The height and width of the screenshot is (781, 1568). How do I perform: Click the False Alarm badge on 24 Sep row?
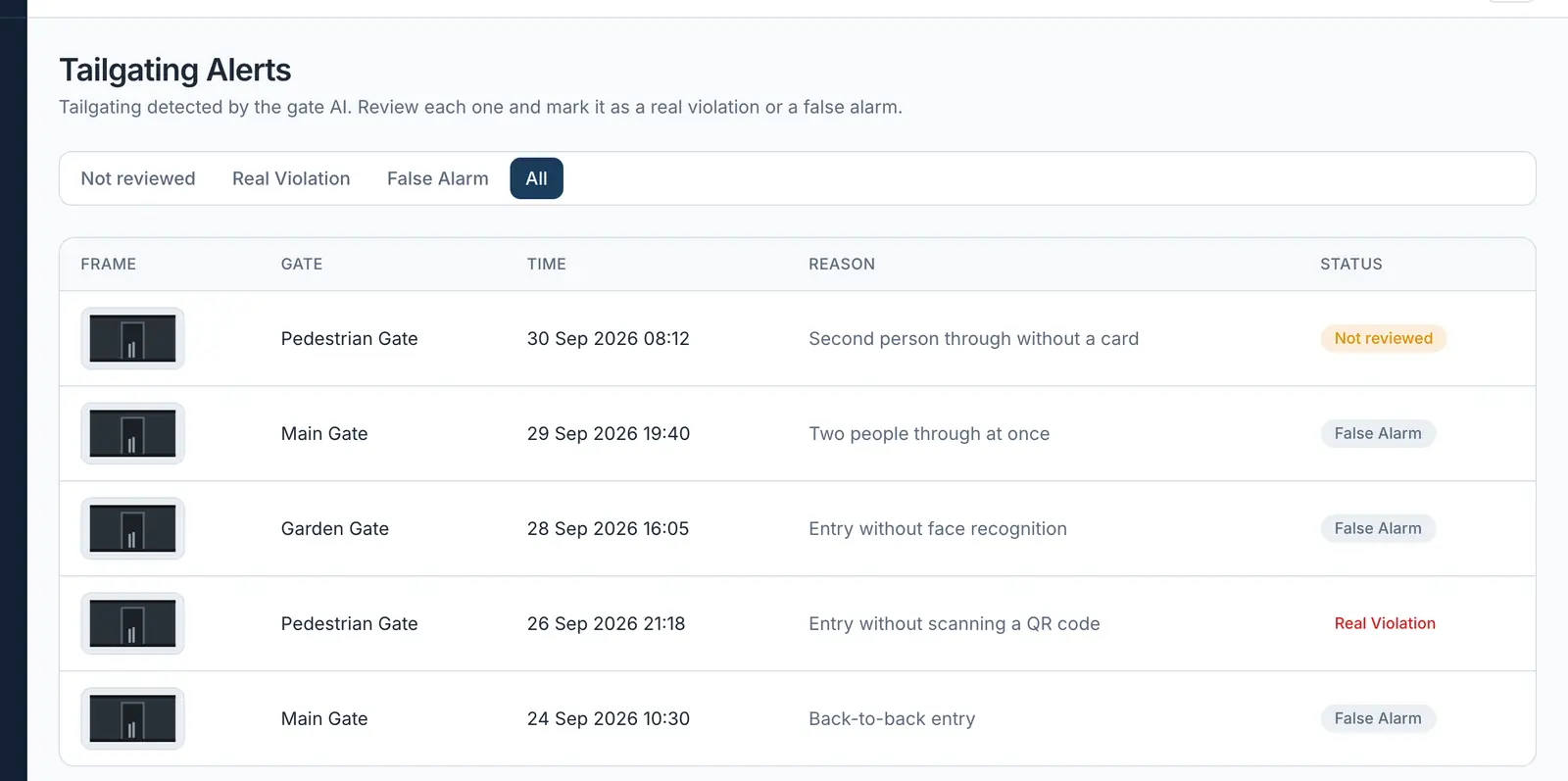1378,718
